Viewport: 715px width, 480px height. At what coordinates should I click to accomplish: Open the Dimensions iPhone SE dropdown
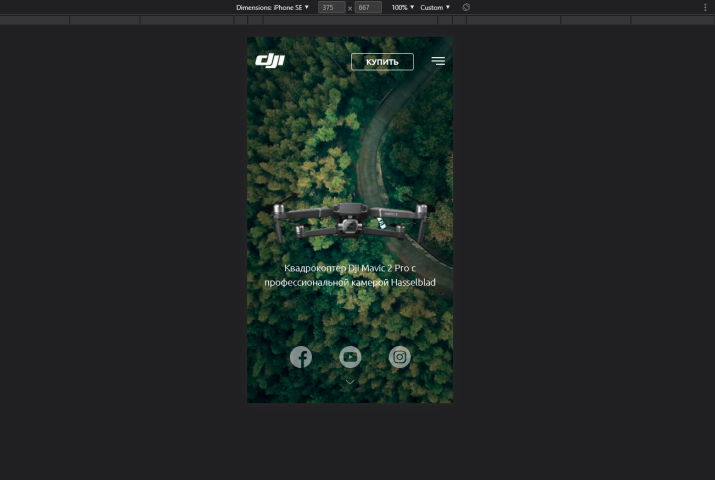pyautogui.click(x=272, y=7)
